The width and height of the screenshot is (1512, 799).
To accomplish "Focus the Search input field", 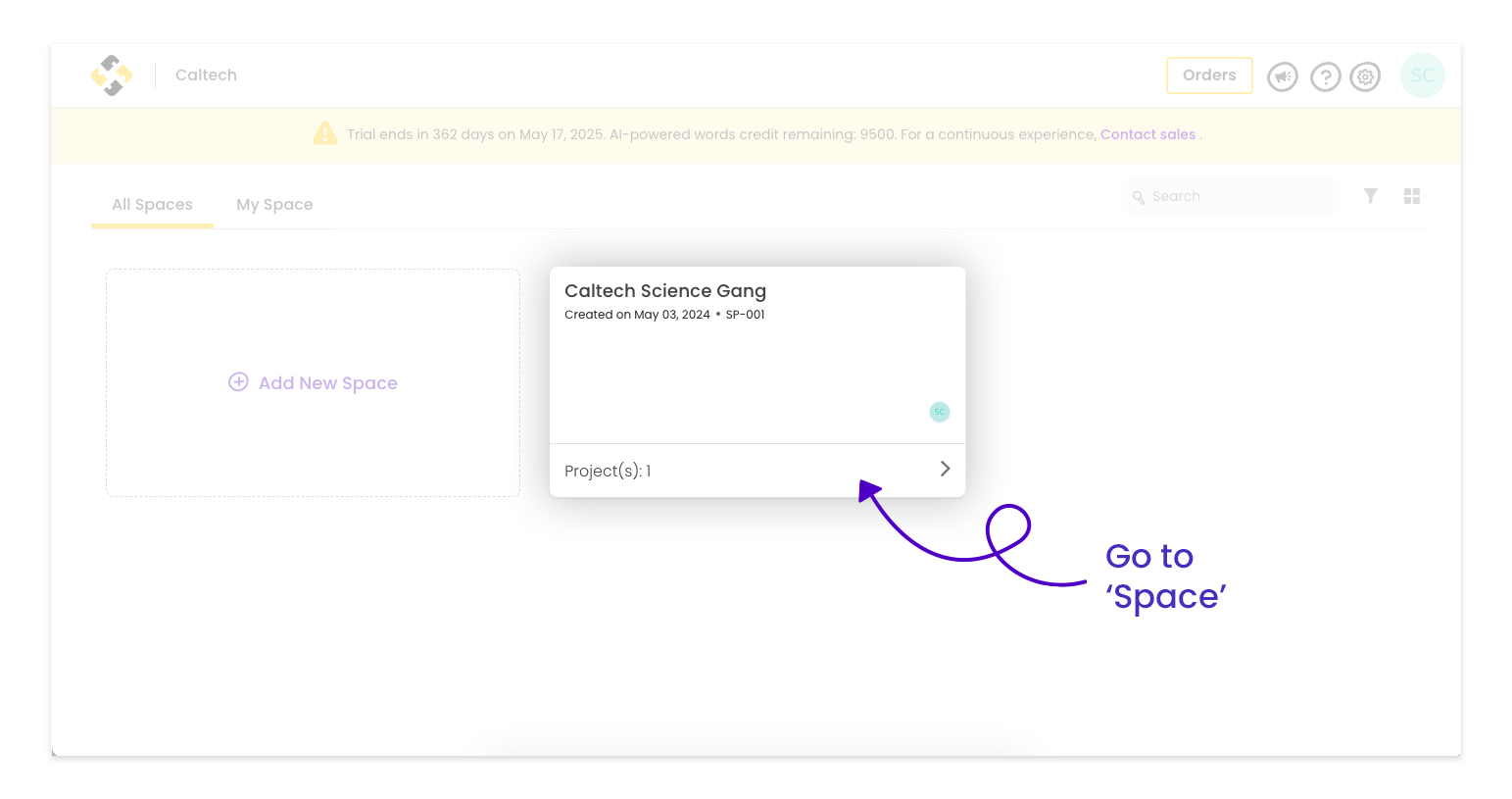I will (x=1231, y=196).
